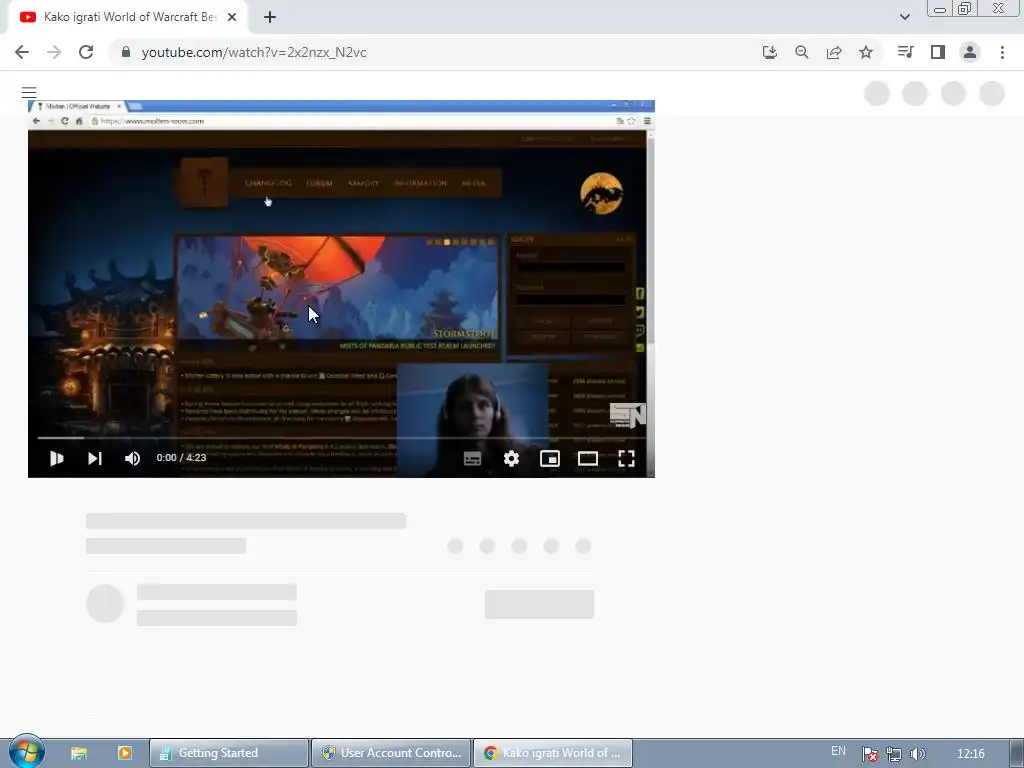Expand the tab search dropdown
The height and width of the screenshot is (768, 1024).
pos(904,17)
